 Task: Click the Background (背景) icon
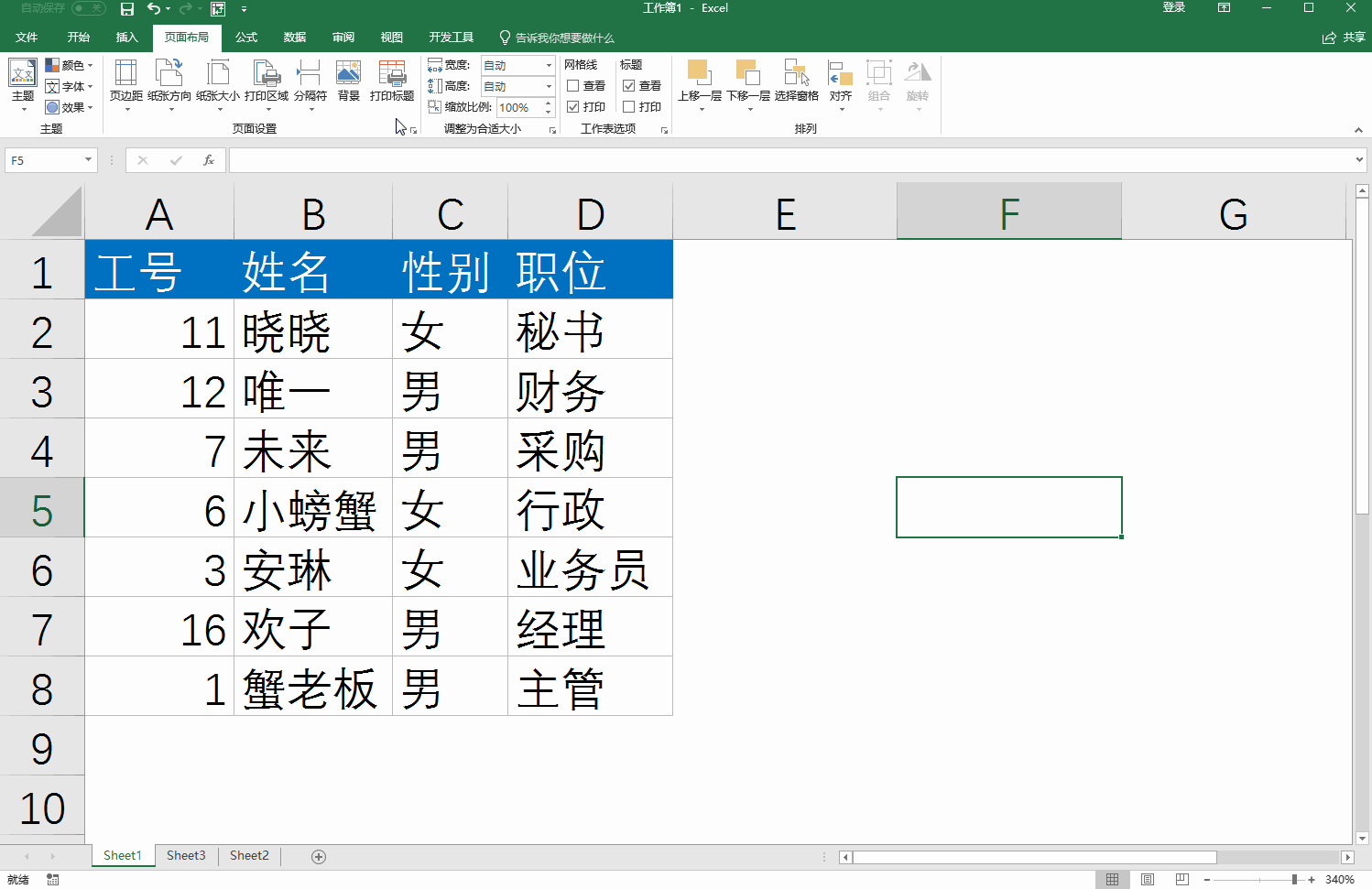click(x=349, y=81)
